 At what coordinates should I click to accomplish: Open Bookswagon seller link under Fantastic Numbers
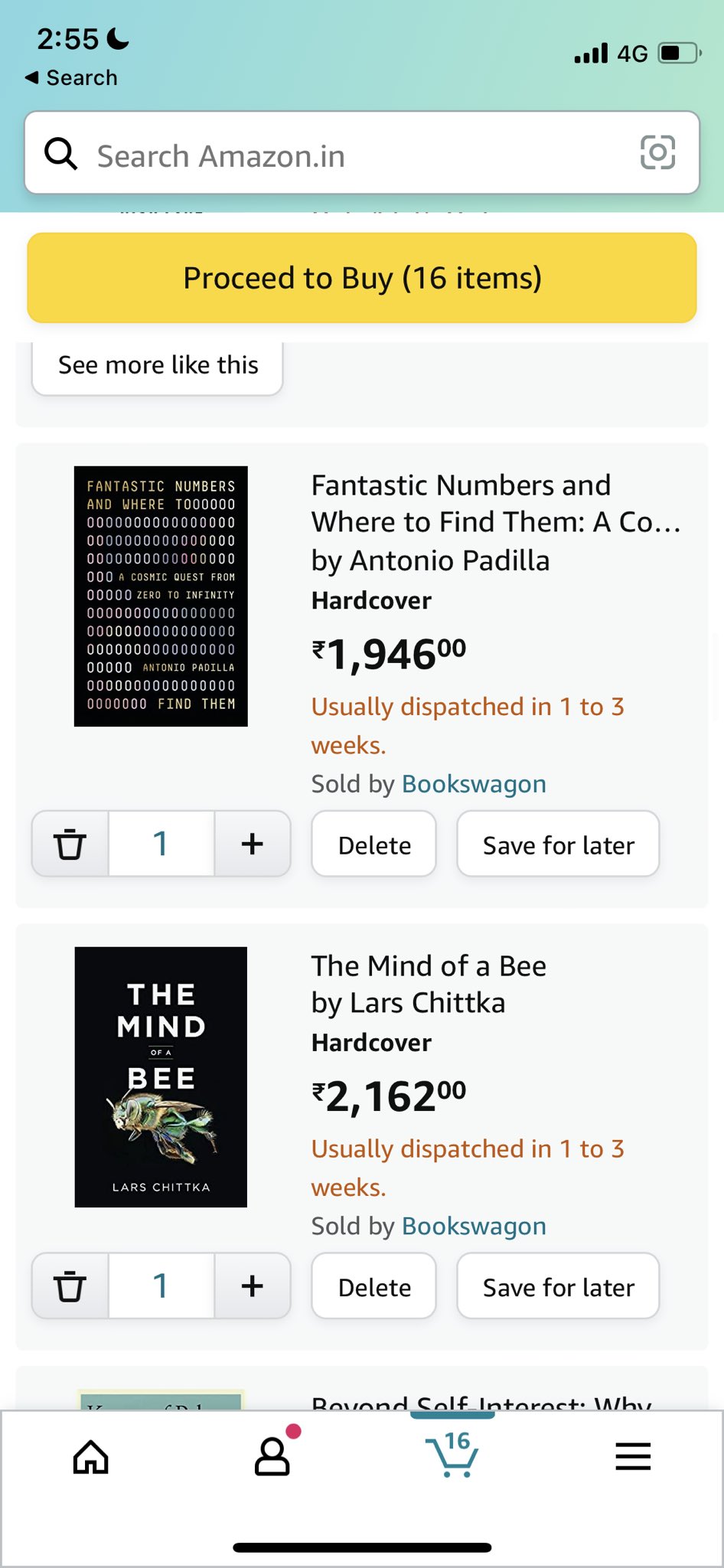tap(474, 785)
